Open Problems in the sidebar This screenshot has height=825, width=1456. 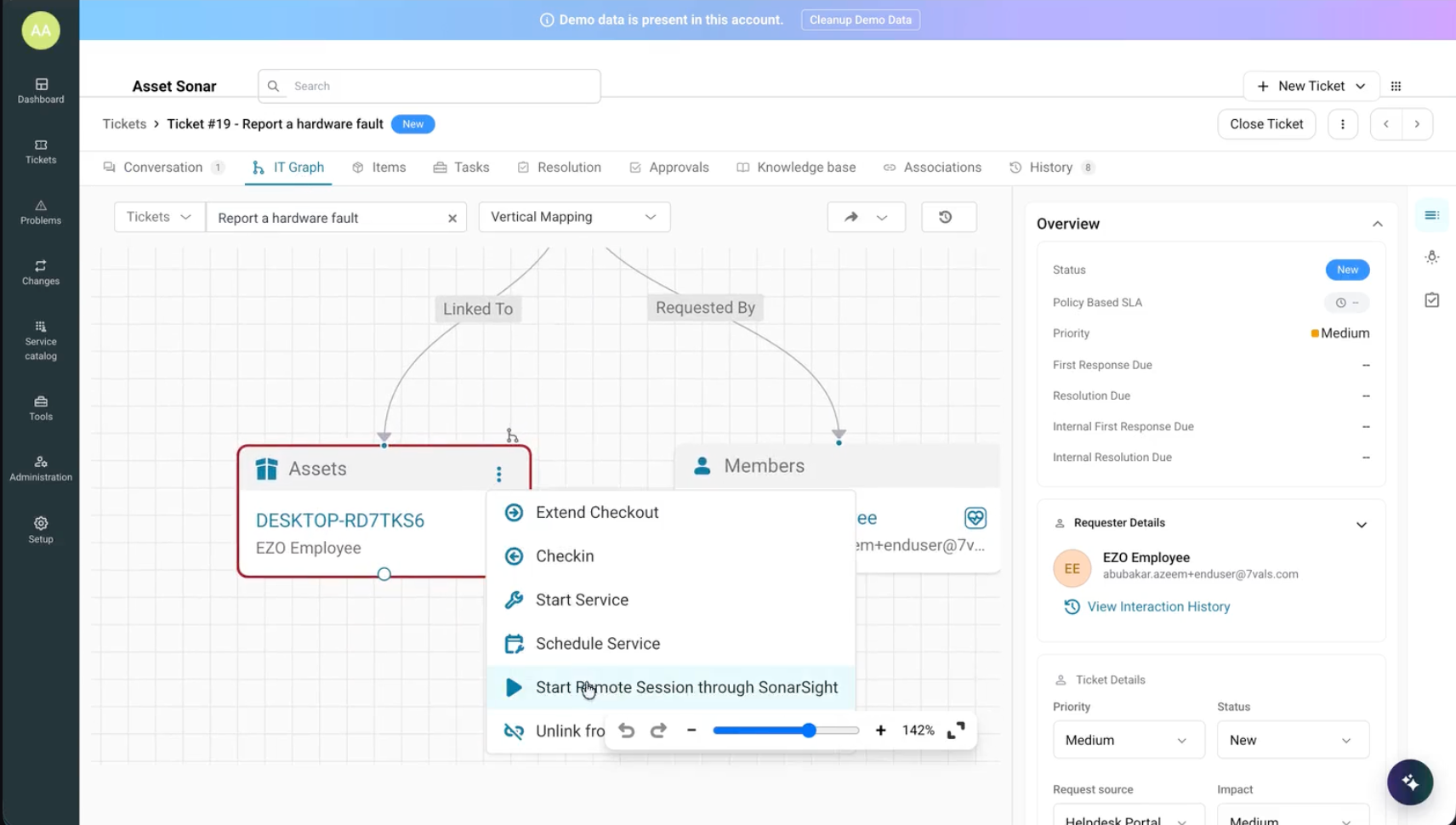coord(41,212)
